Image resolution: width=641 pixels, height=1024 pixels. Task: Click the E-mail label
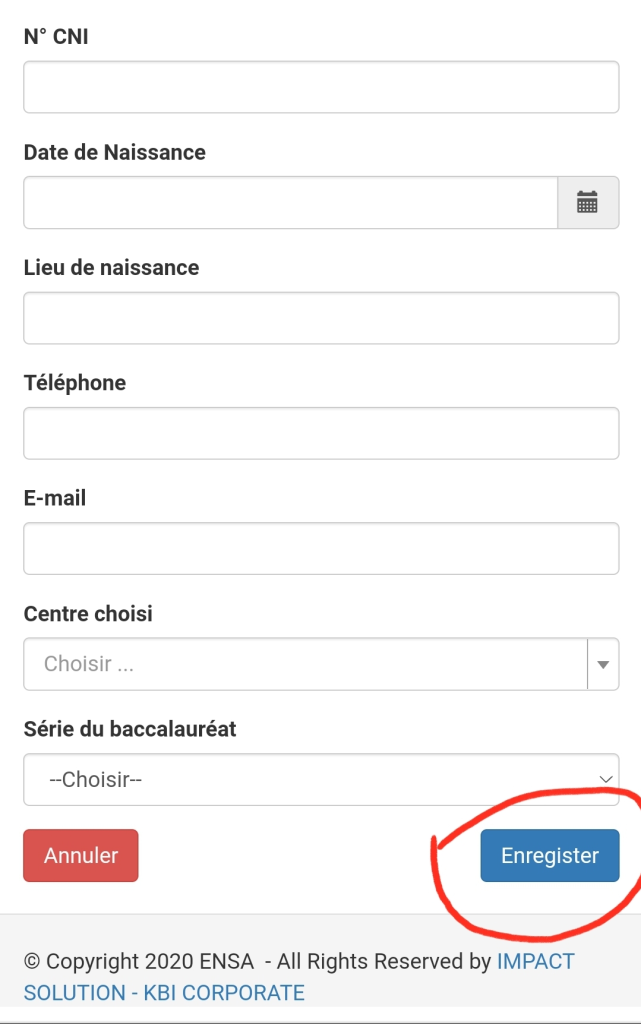55,498
